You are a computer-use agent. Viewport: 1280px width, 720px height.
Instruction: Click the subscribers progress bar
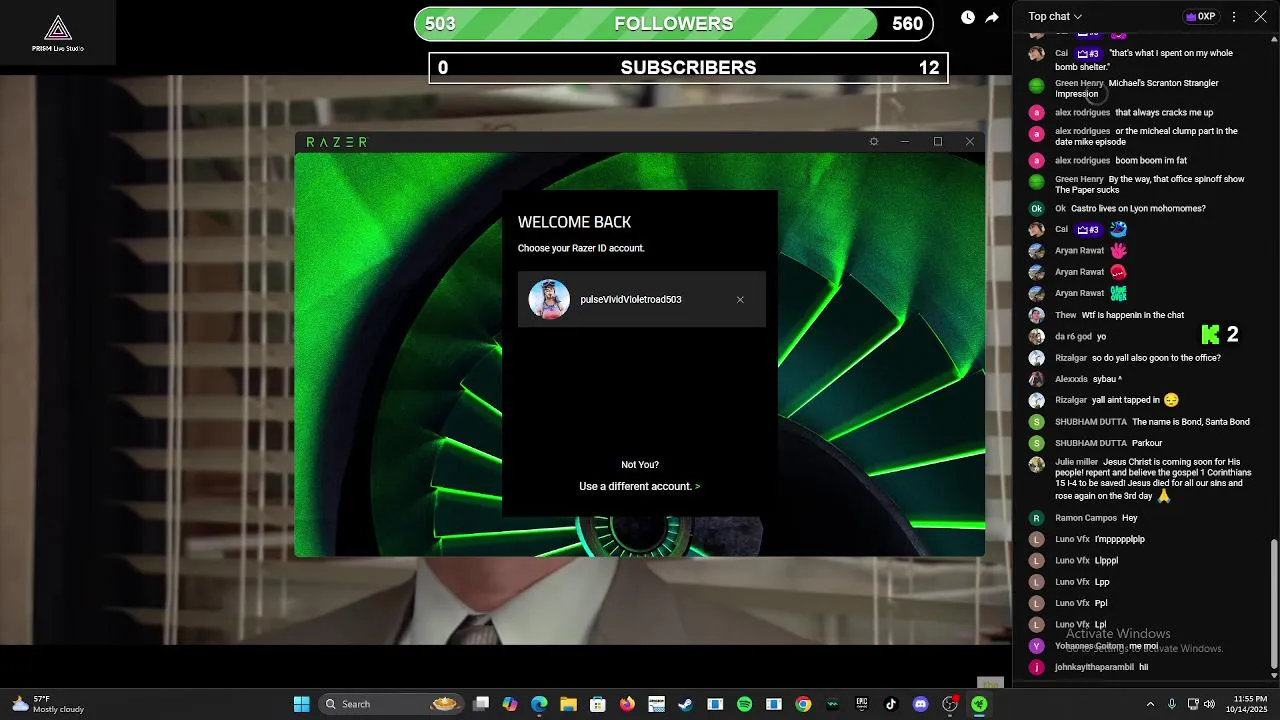[689, 68]
